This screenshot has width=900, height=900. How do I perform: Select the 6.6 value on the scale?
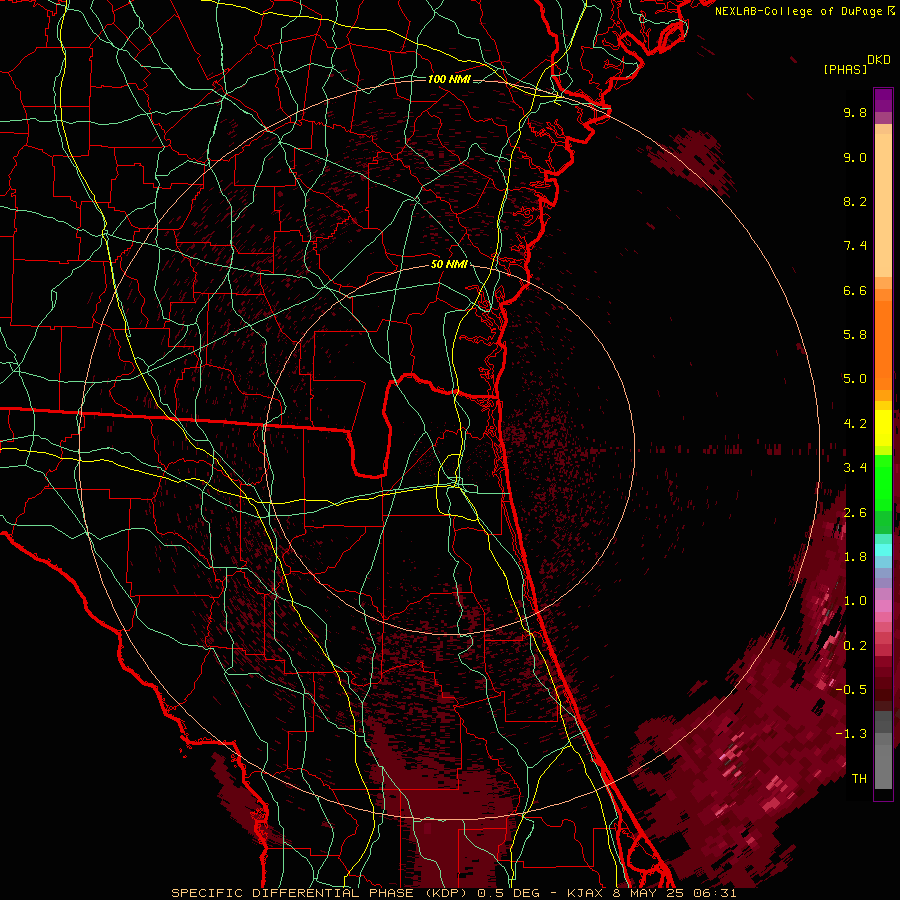point(855,290)
